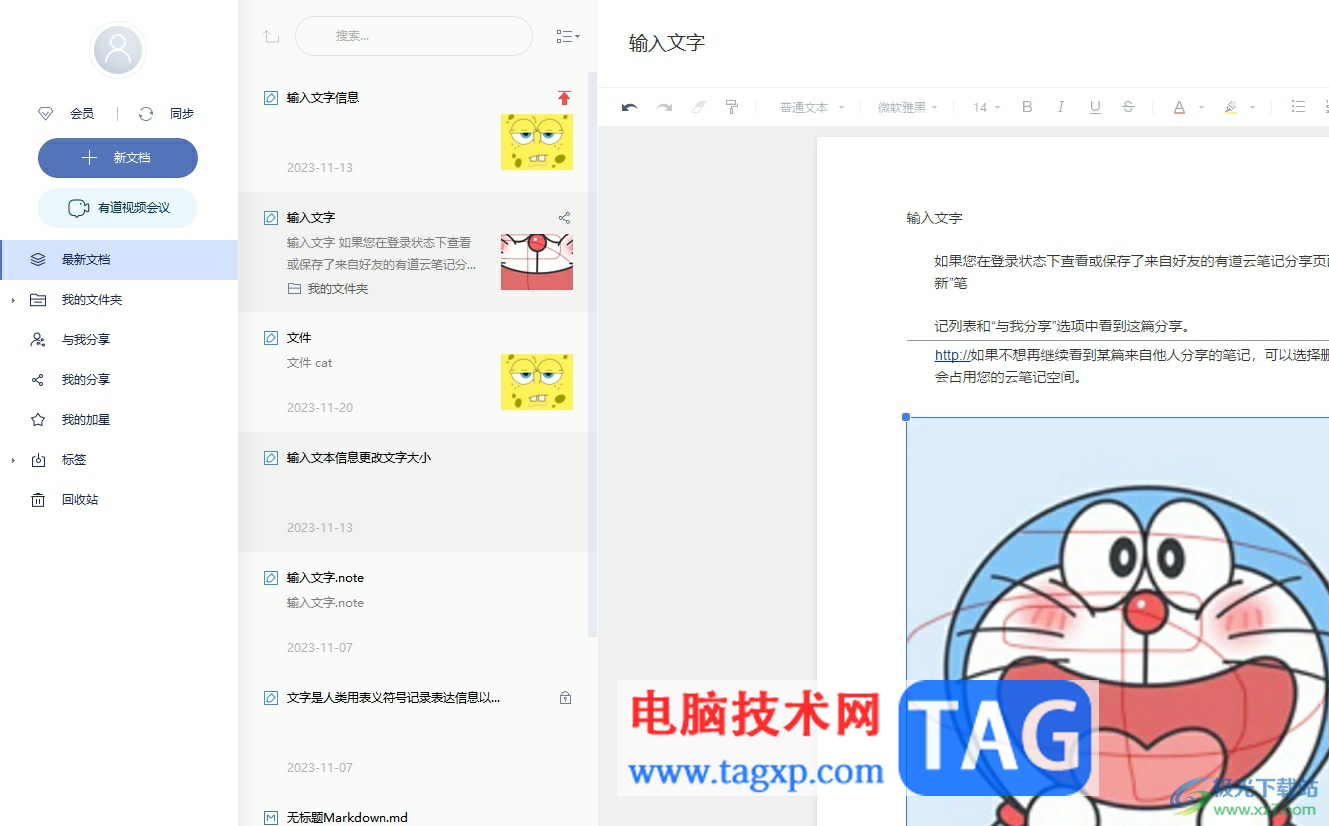Click the red pin-to-top icon on 输入文字信息
This screenshot has height=826, width=1329.
(x=564, y=97)
